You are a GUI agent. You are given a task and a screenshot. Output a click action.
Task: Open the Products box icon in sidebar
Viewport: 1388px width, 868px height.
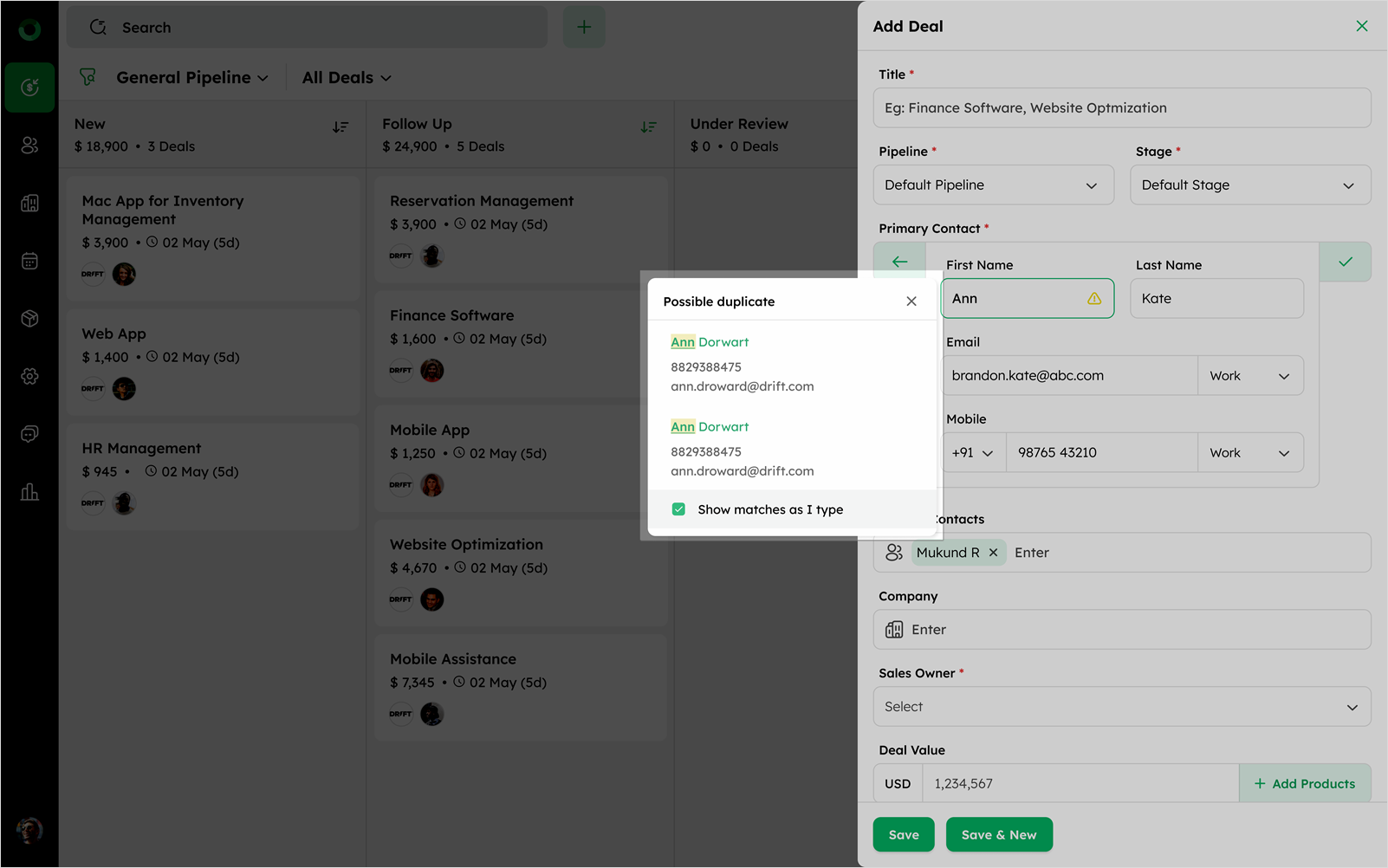coord(29,319)
